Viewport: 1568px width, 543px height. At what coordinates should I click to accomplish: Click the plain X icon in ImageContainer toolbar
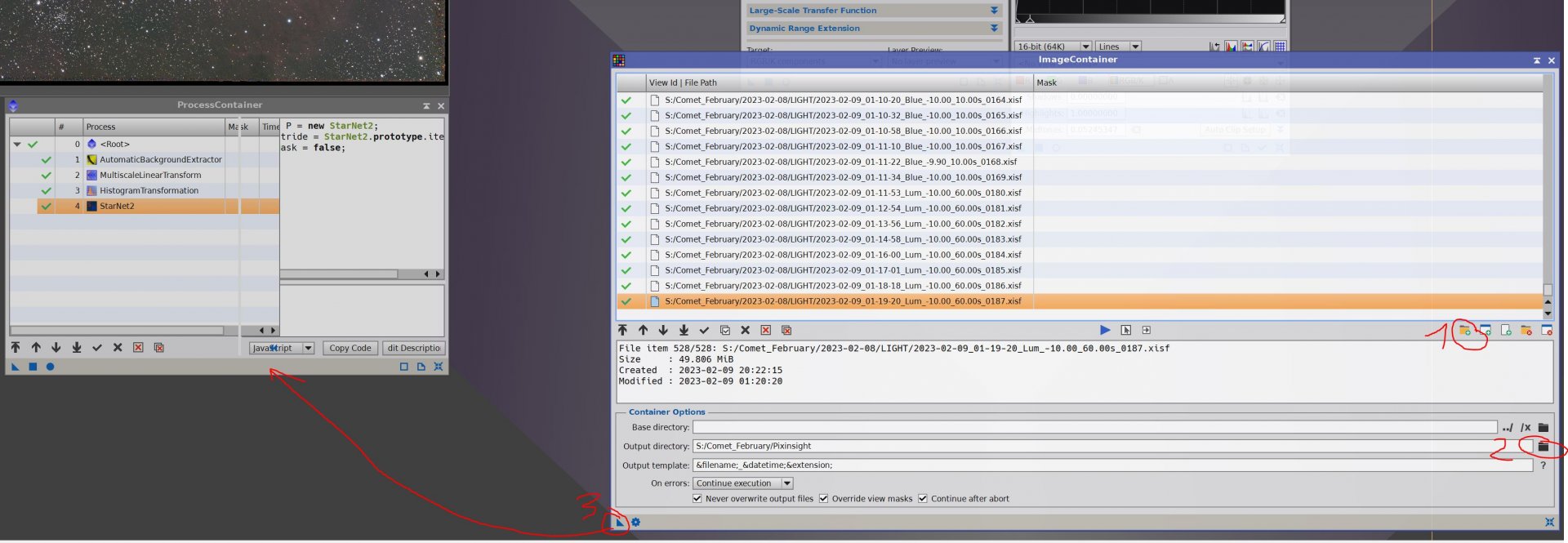[x=745, y=330]
